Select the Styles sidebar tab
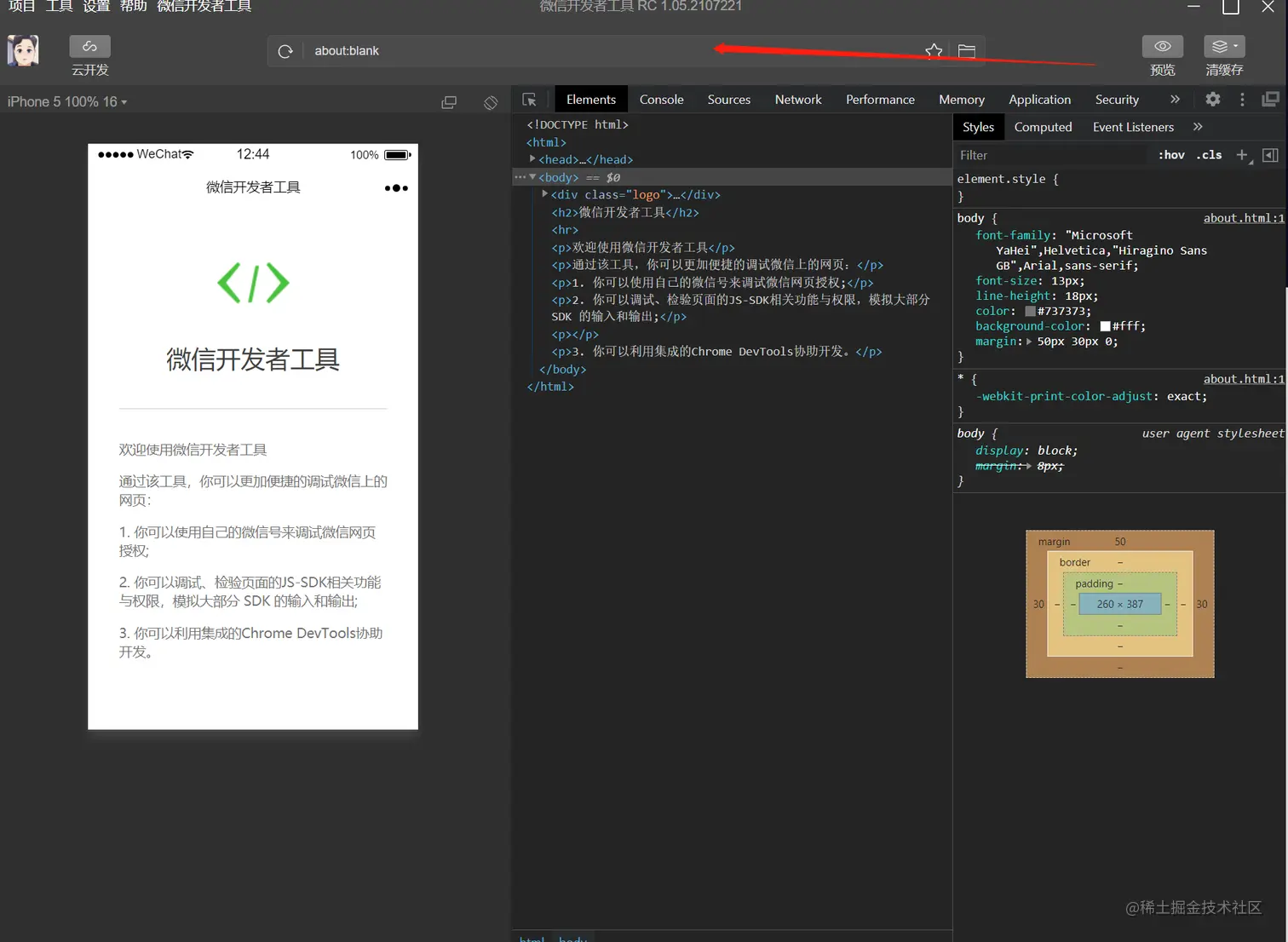The height and width of the screenshot is (942, 1288). click(x=978, y=127)
